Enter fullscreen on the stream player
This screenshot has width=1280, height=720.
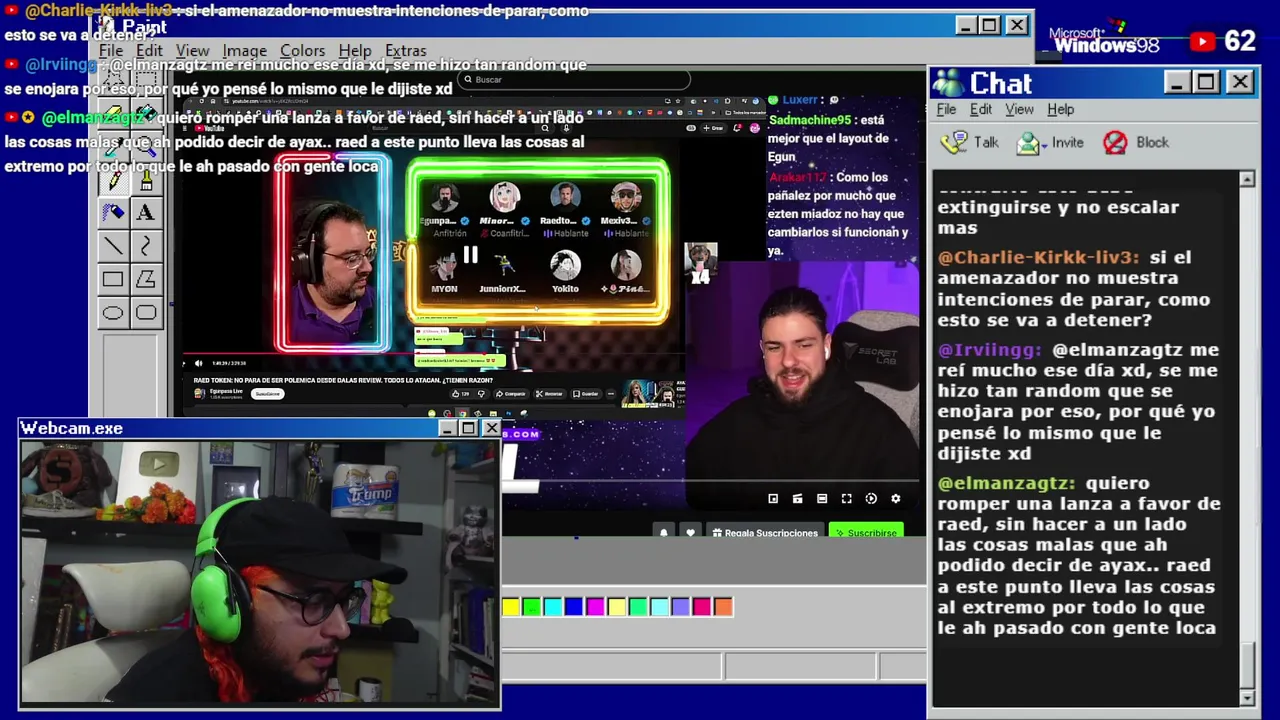pos(846,498)
